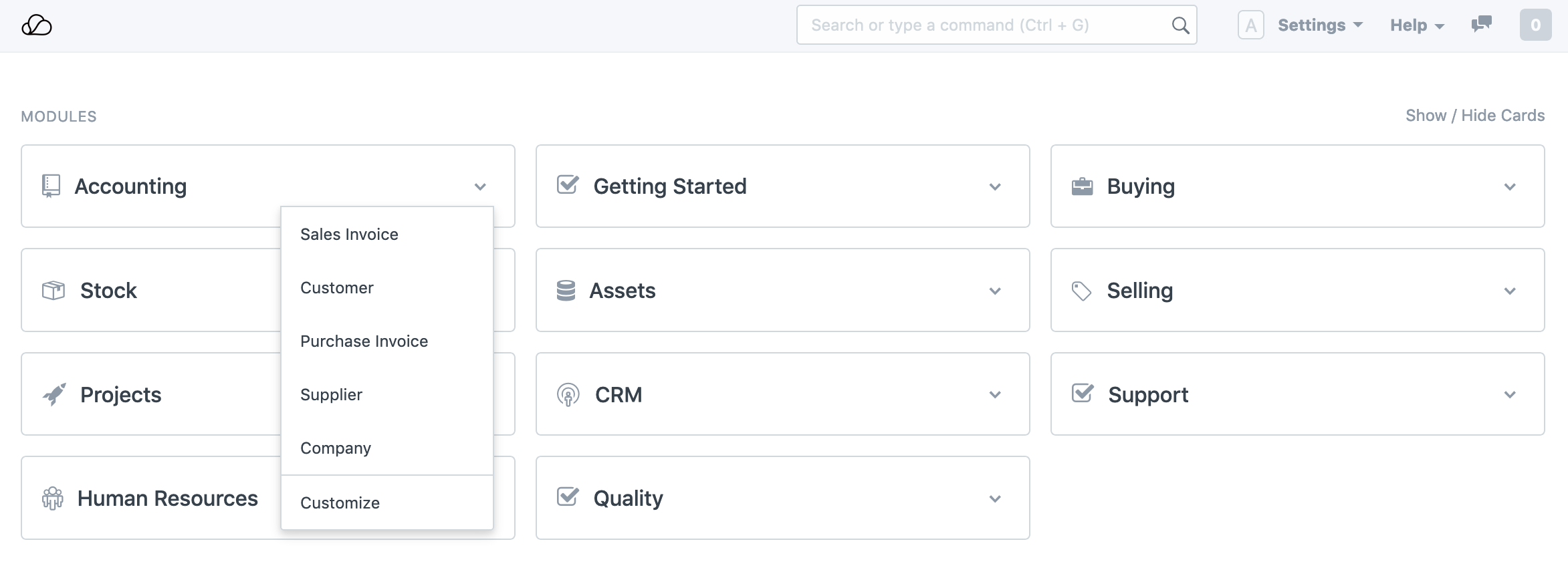Select Sales Invoice from the dropdown
1568x584 pixels.
(x=349, y=235)
